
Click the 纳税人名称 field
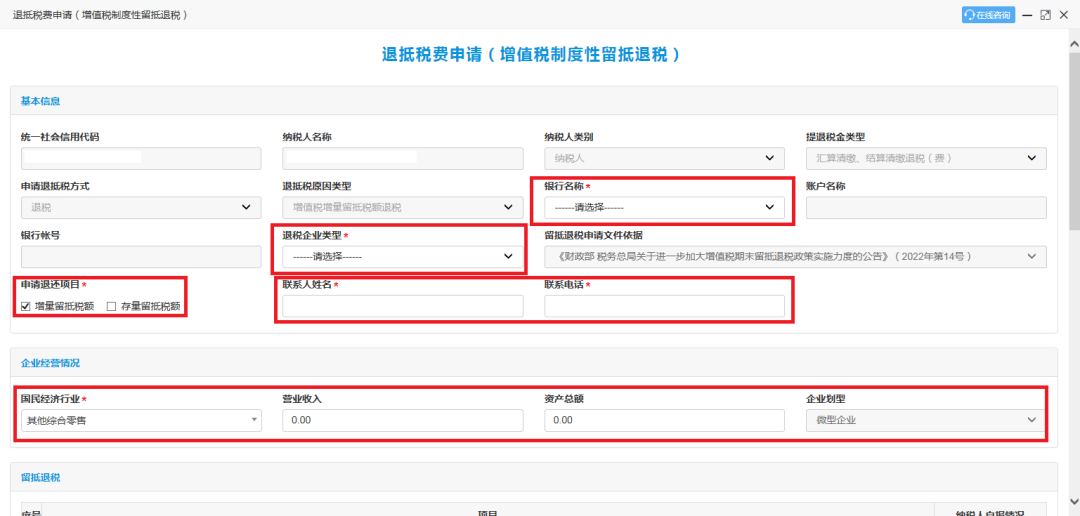(402, 158)
